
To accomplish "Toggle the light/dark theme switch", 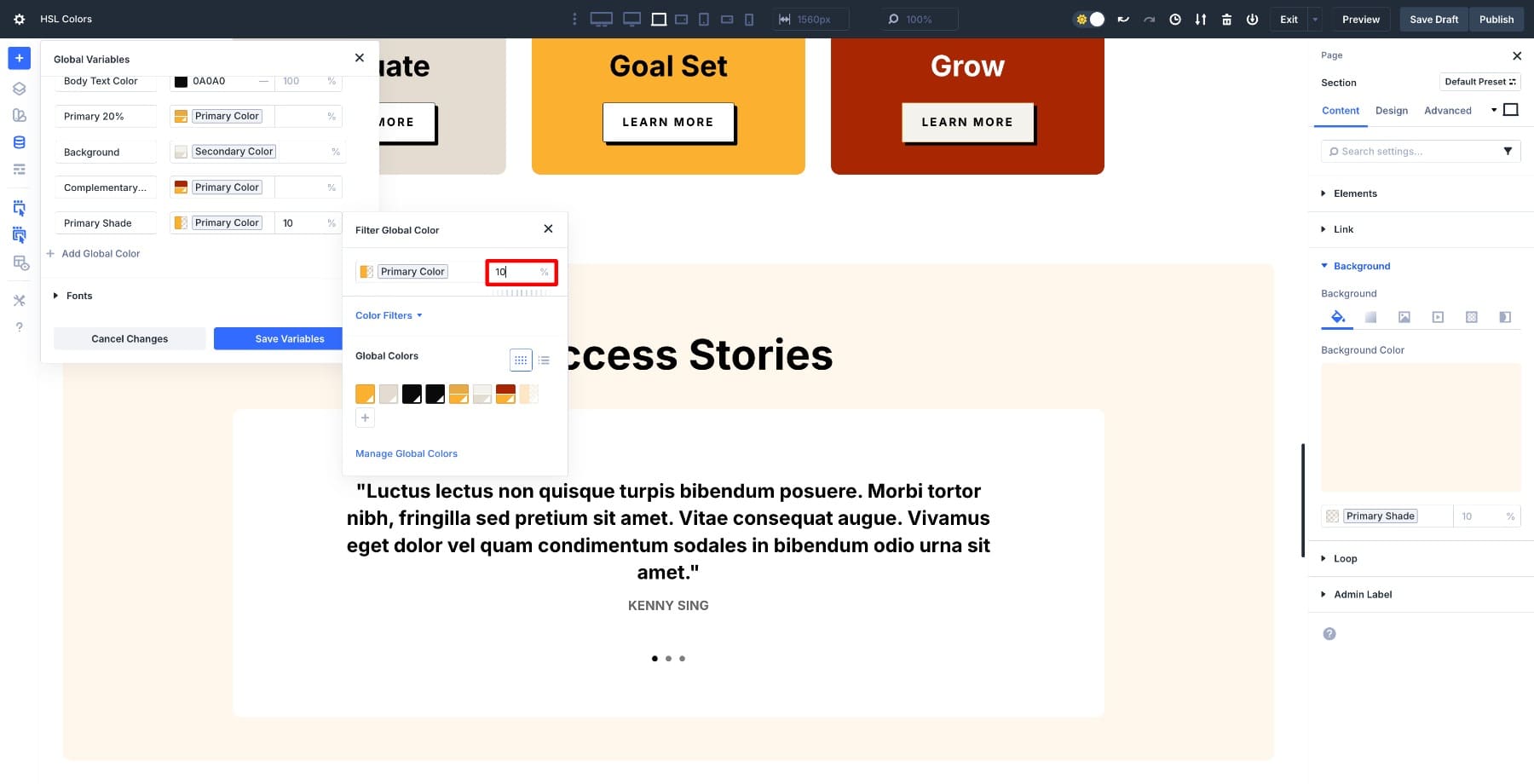I will [1090, 19].
